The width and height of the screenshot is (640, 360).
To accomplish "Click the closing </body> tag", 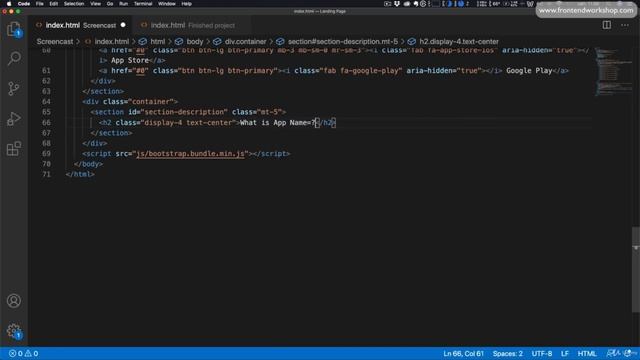I will click(x=89, y=164).
